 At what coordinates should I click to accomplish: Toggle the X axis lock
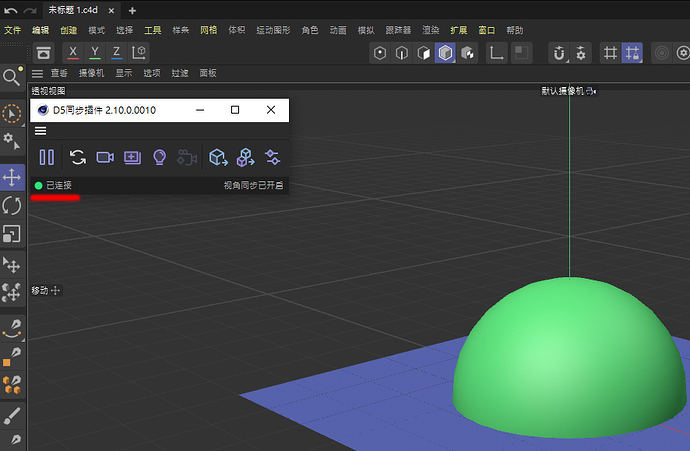73,52
